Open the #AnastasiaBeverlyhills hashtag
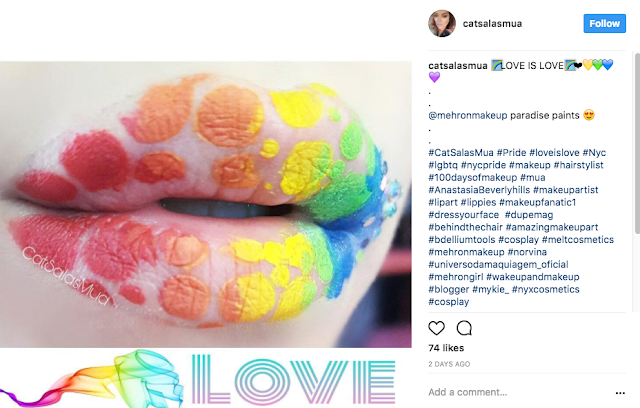 tap(479, 190)
